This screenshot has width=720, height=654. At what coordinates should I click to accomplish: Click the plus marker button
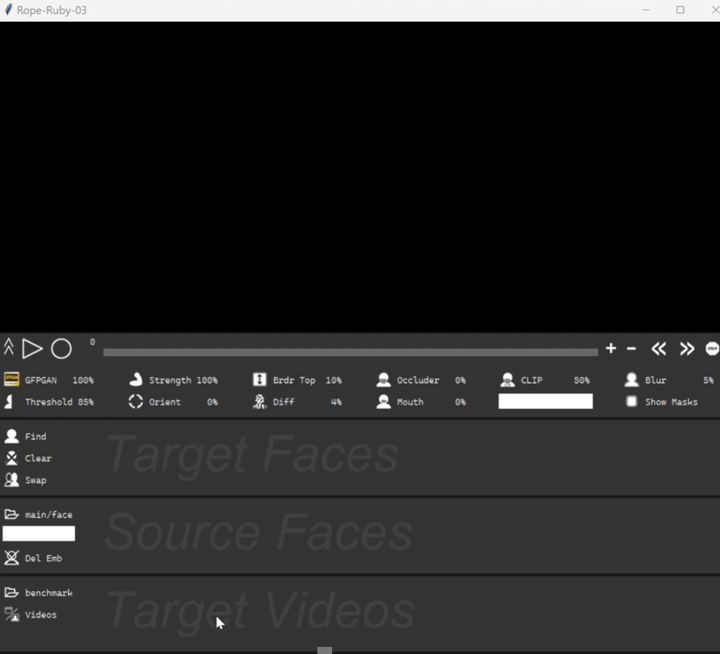click(611, 349)
